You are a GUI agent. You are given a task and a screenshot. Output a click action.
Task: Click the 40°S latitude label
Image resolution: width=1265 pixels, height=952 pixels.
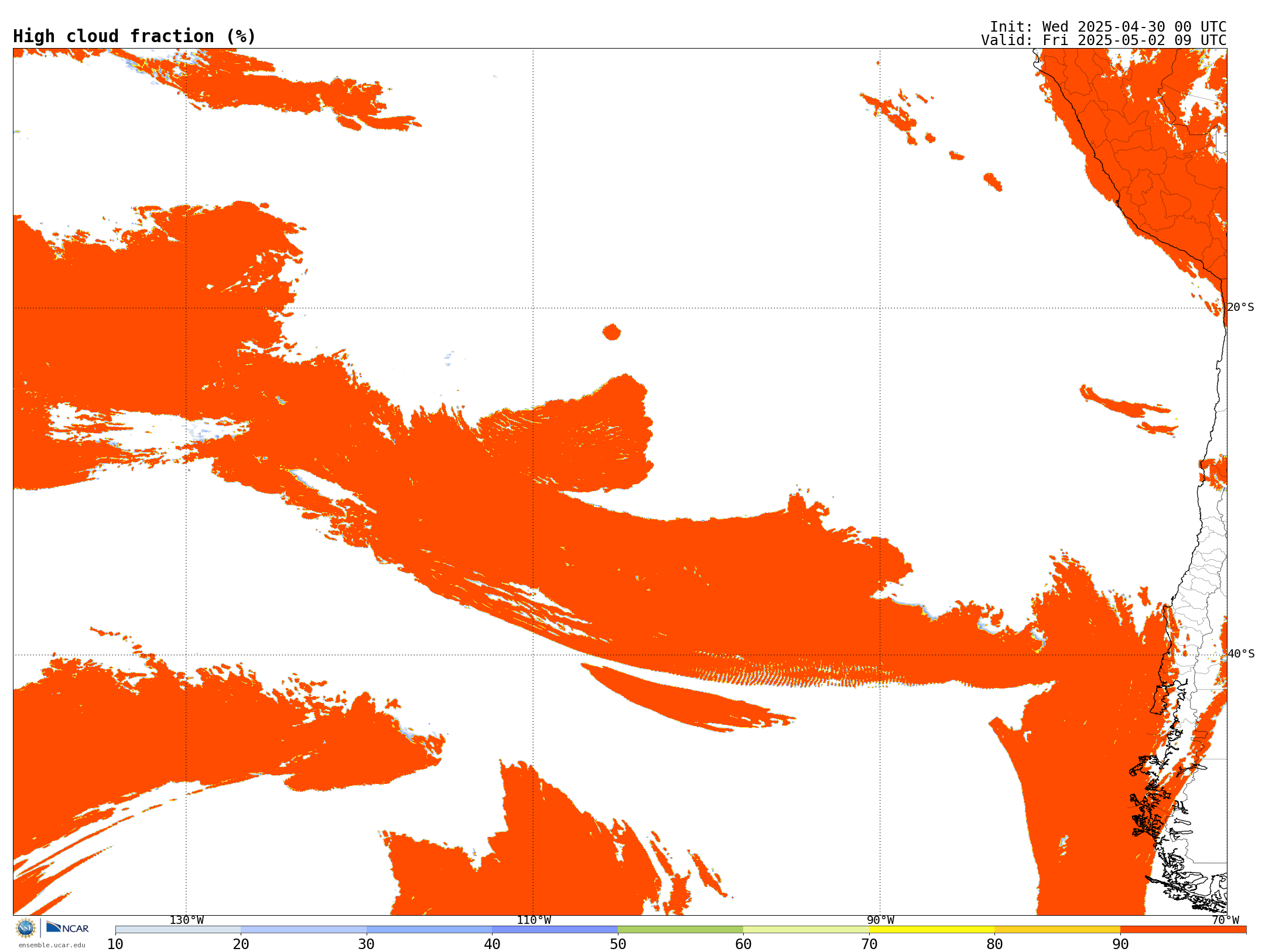pos(1241,654)
